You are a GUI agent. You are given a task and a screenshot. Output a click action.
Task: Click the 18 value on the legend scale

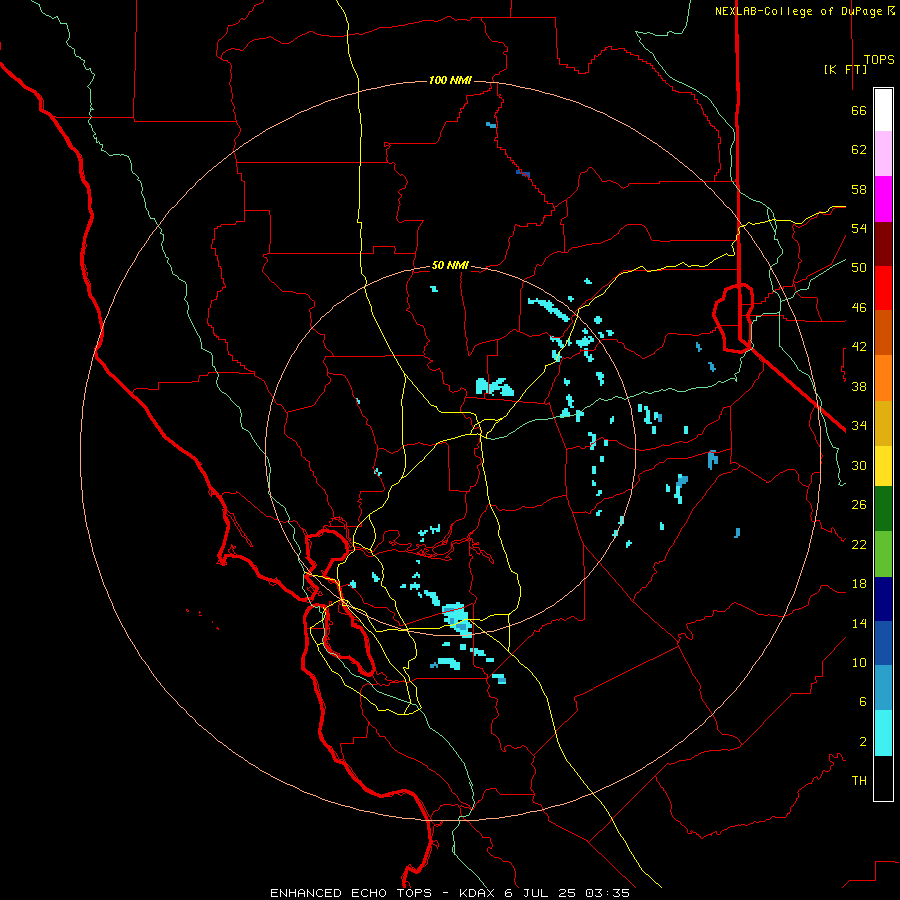click(x=859, y=584)
